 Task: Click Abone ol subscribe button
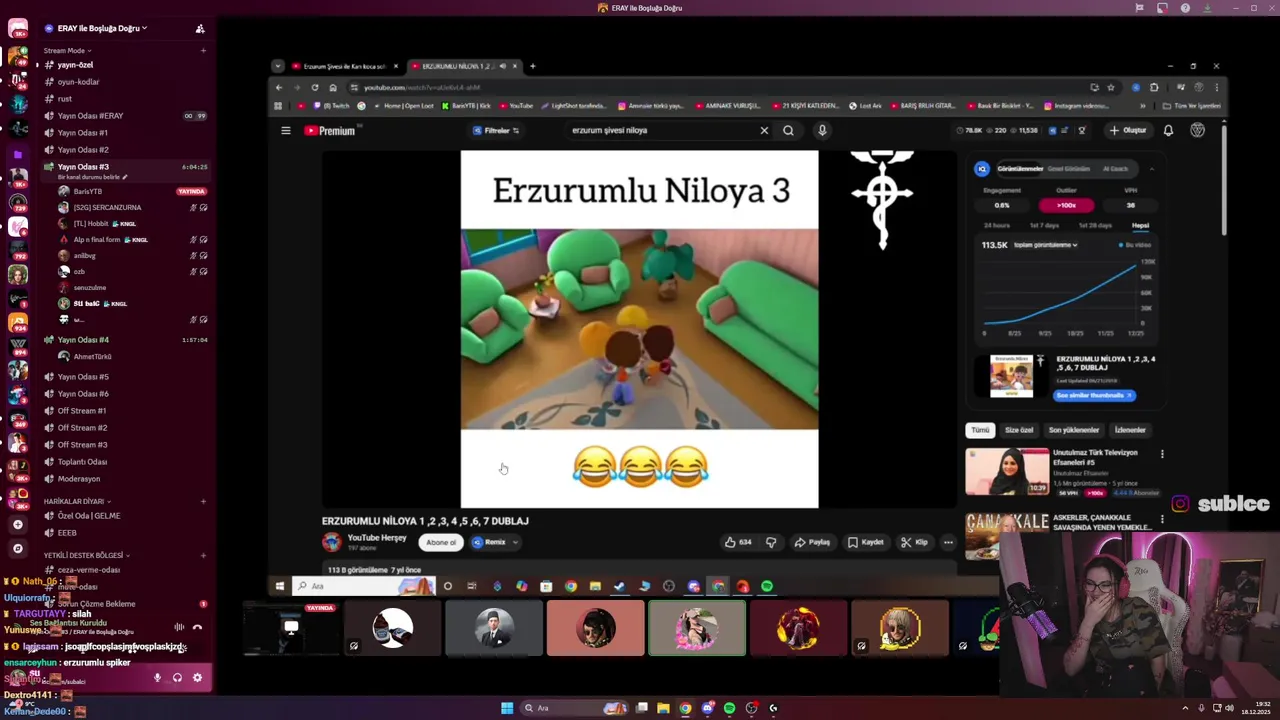pyautogui.click(x=441, y=542)
